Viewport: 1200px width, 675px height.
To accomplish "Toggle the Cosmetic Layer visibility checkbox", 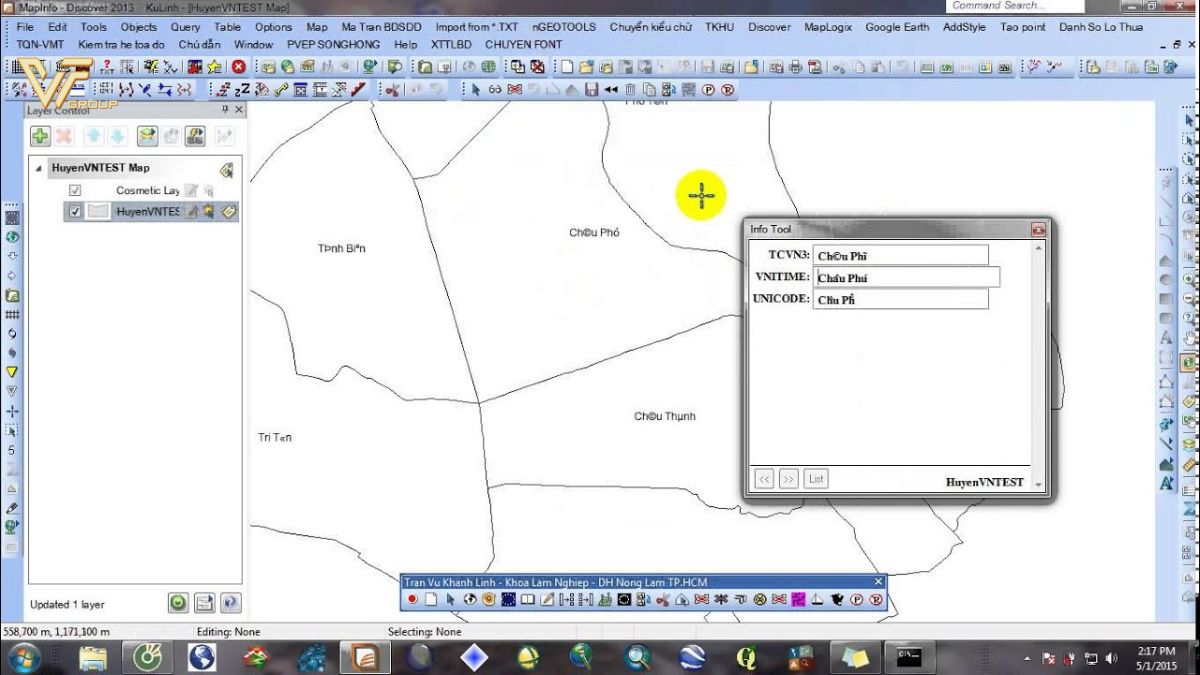I will pos(74,190).
